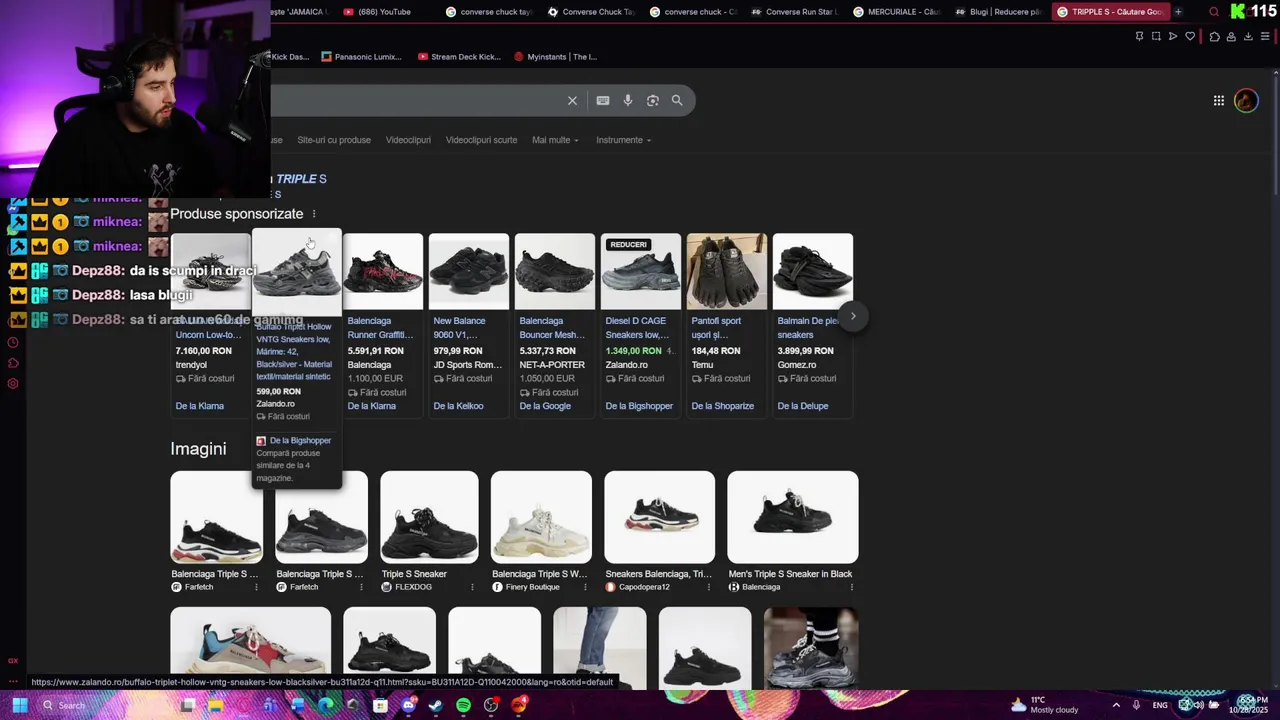Submit search with the magnifying glass icon
Screen dimensions: 1280x720
point(677,100)
